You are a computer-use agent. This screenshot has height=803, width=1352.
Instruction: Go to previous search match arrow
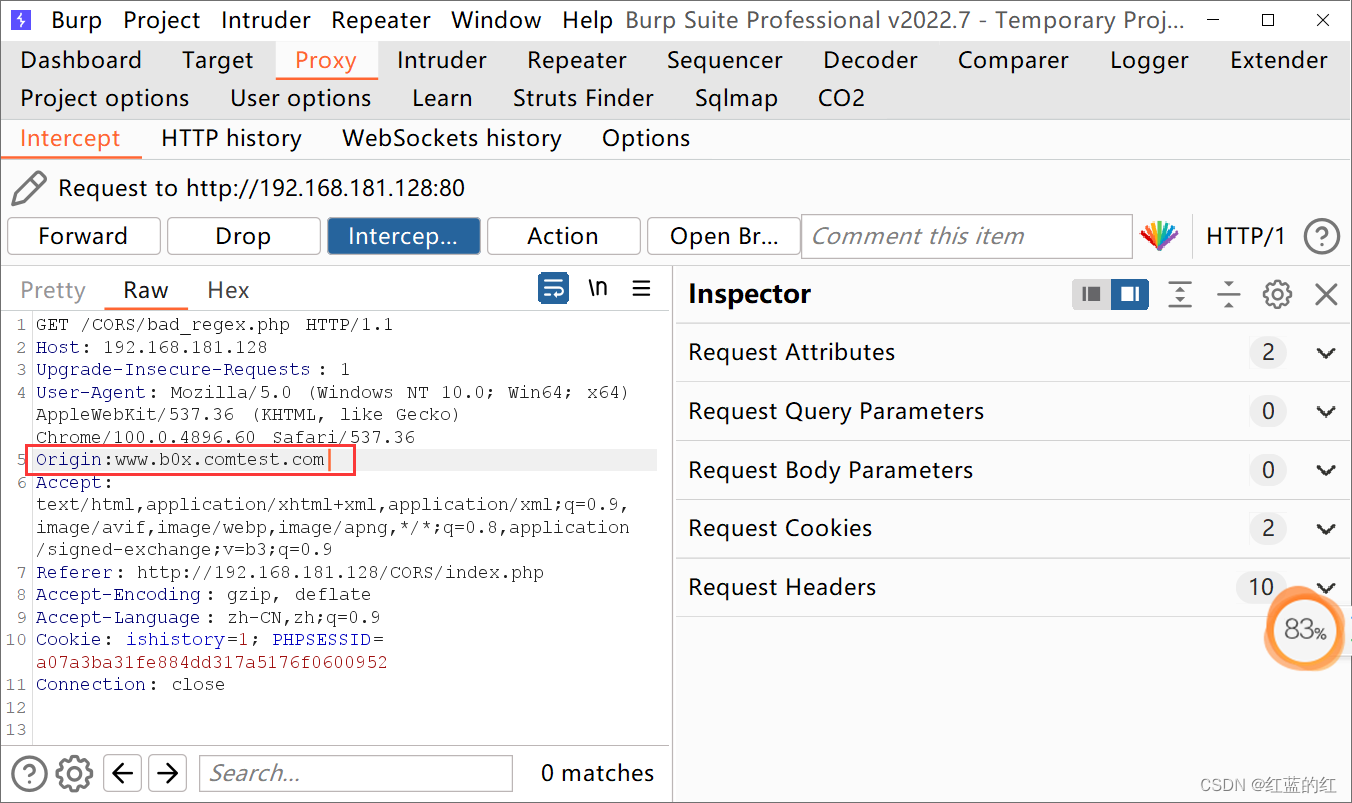[122, 773]
